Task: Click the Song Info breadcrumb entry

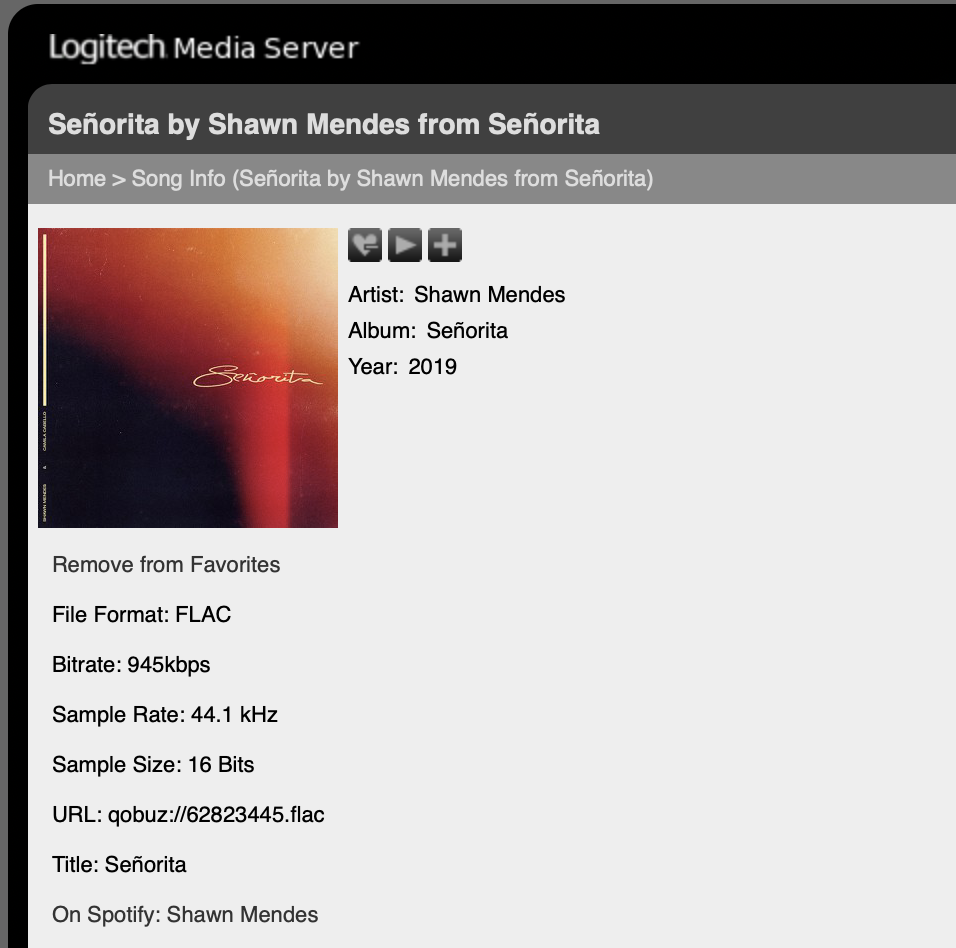Action: tap(392, 179)
